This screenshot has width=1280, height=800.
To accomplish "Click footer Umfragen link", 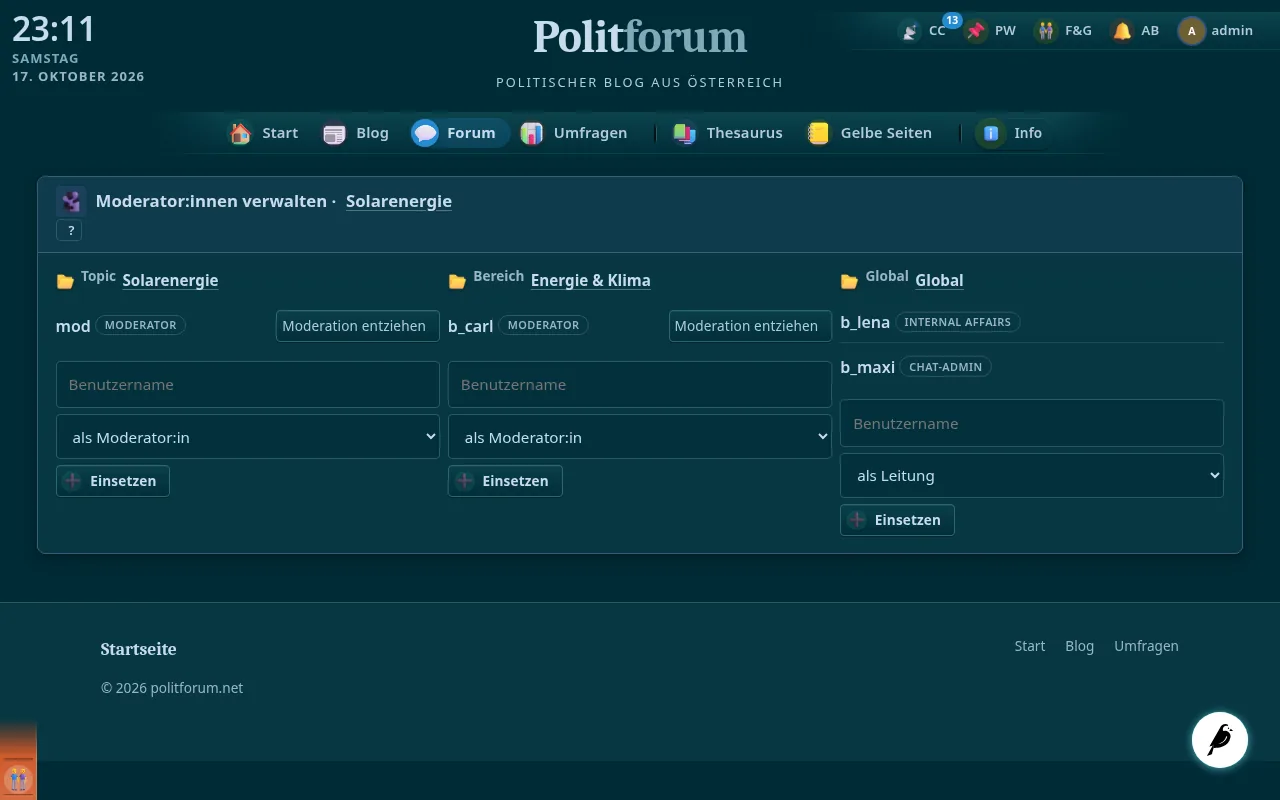I will pyautogui.click(x=1146, y=646).
